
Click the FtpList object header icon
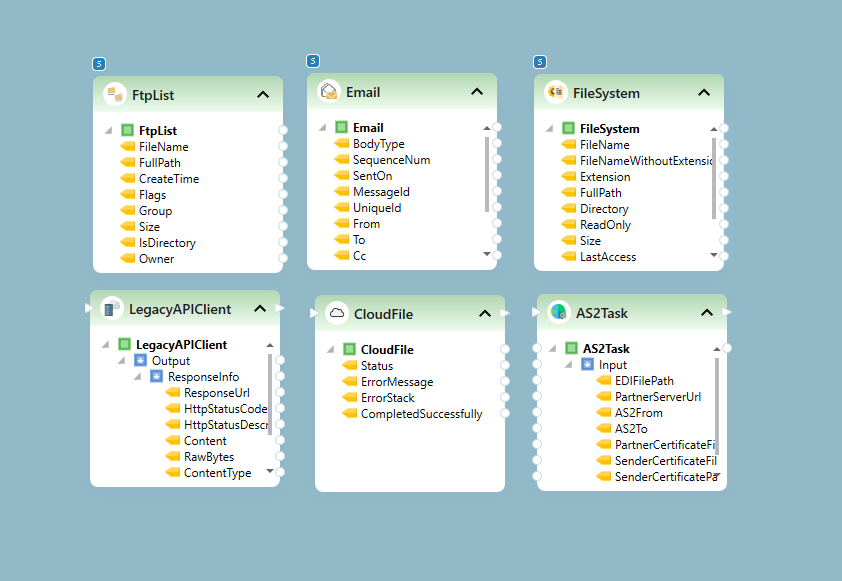[x=115, y=95]
